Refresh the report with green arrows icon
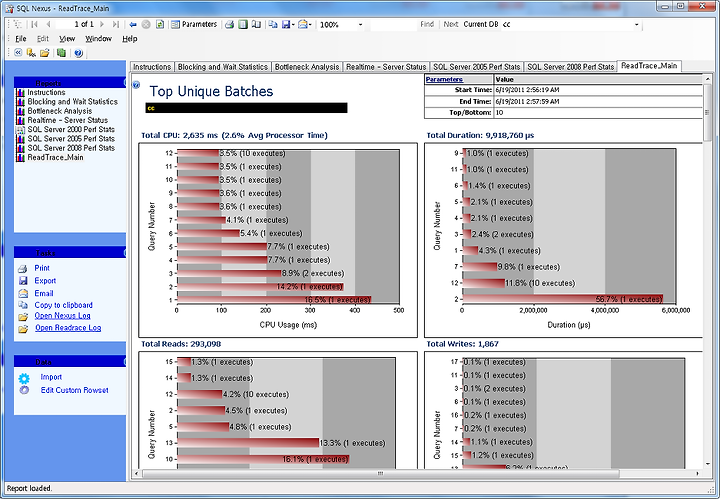The width and height of the screenshot is (720, 499). pyautogui.click(x=159, y=24)
